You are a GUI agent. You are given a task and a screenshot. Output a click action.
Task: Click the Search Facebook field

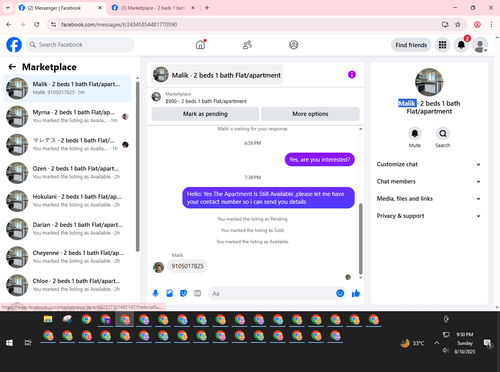pyautogui.click(x=80, y=45)
